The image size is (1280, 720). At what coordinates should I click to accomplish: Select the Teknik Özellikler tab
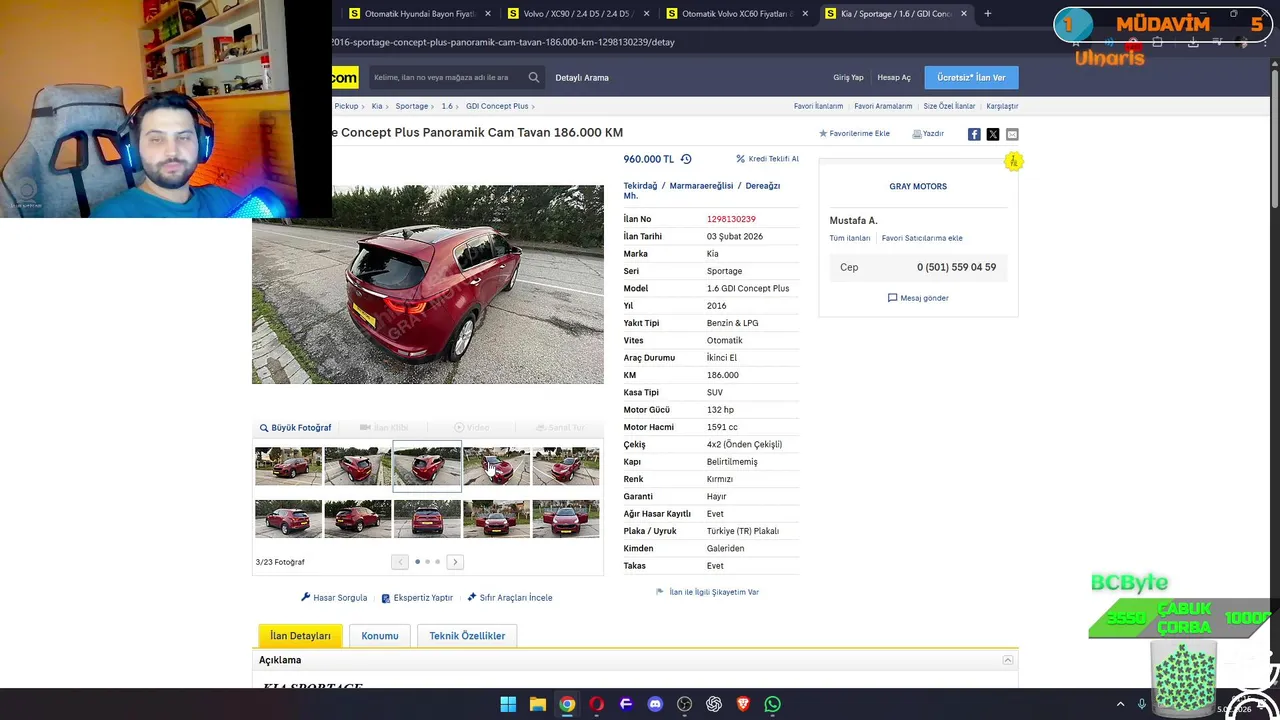pyautogui.click(x=467, y=636)
